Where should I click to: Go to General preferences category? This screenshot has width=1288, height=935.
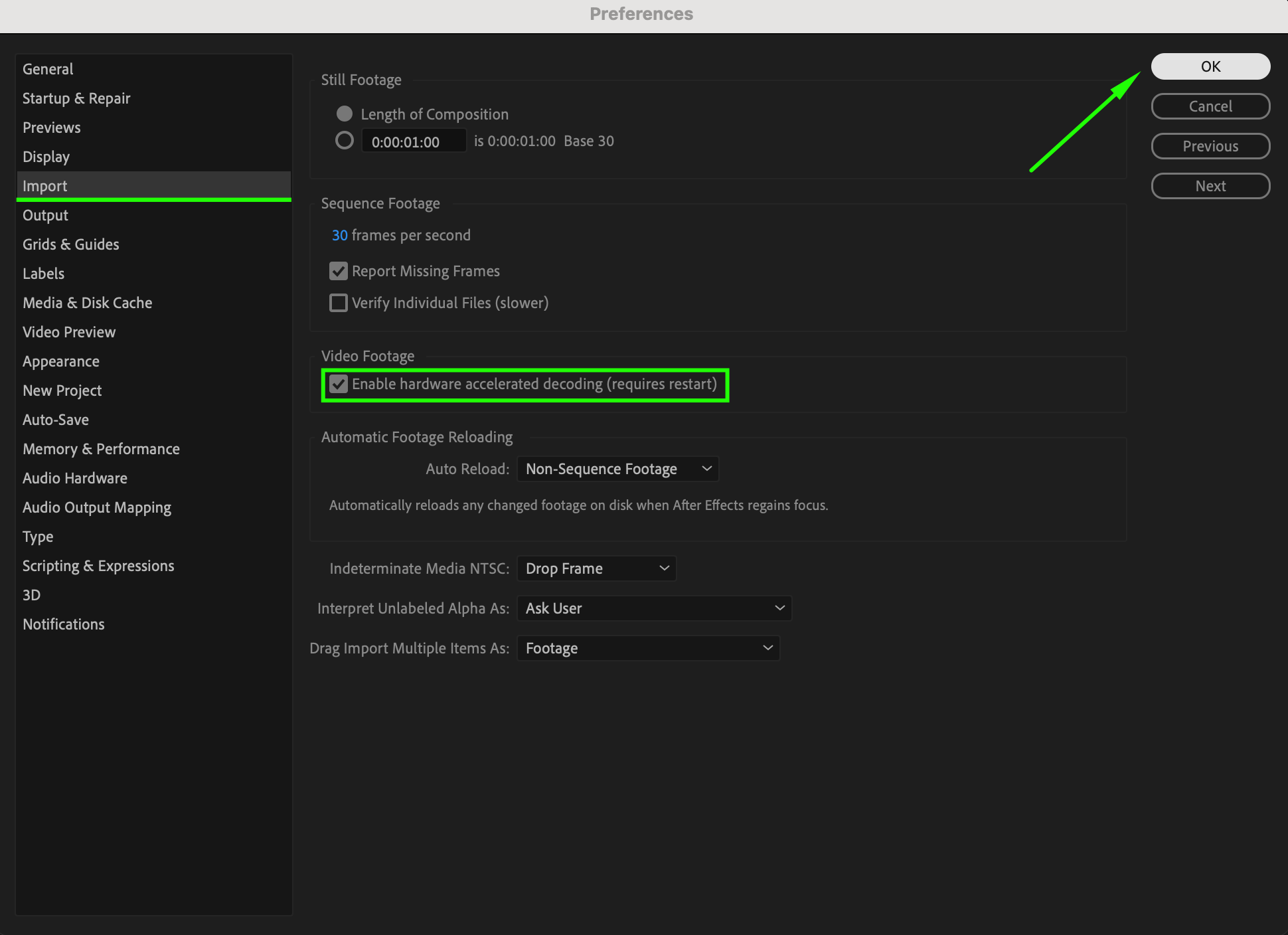pyautogui.click(x=48, y=69)
